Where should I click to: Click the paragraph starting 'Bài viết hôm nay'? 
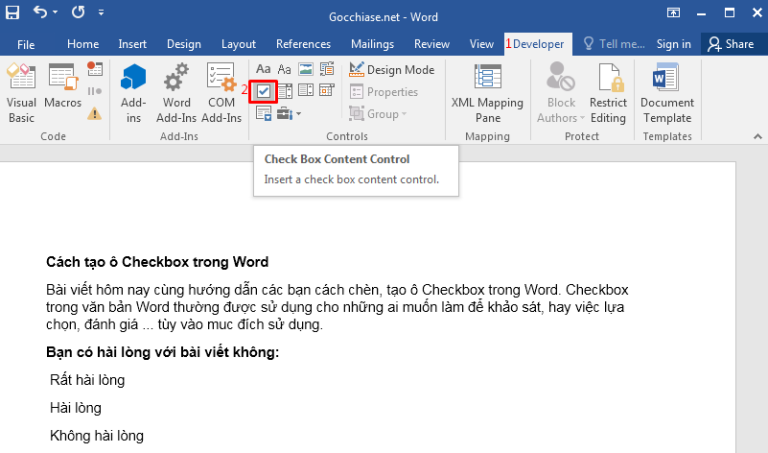point(337,307)
